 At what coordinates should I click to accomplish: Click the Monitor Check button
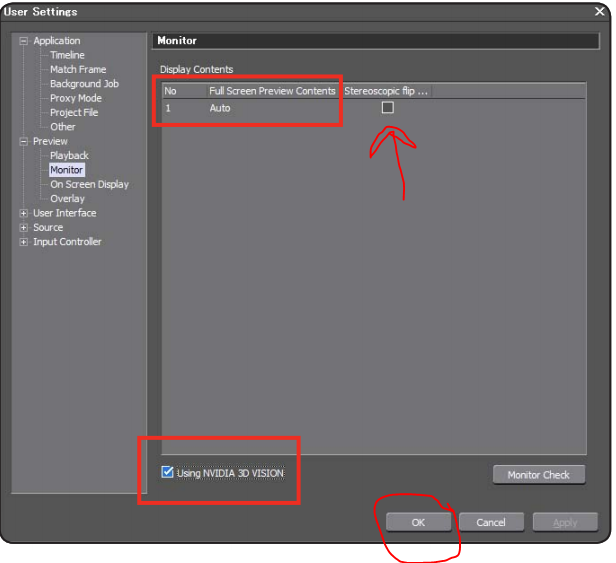tap(539, 475)
